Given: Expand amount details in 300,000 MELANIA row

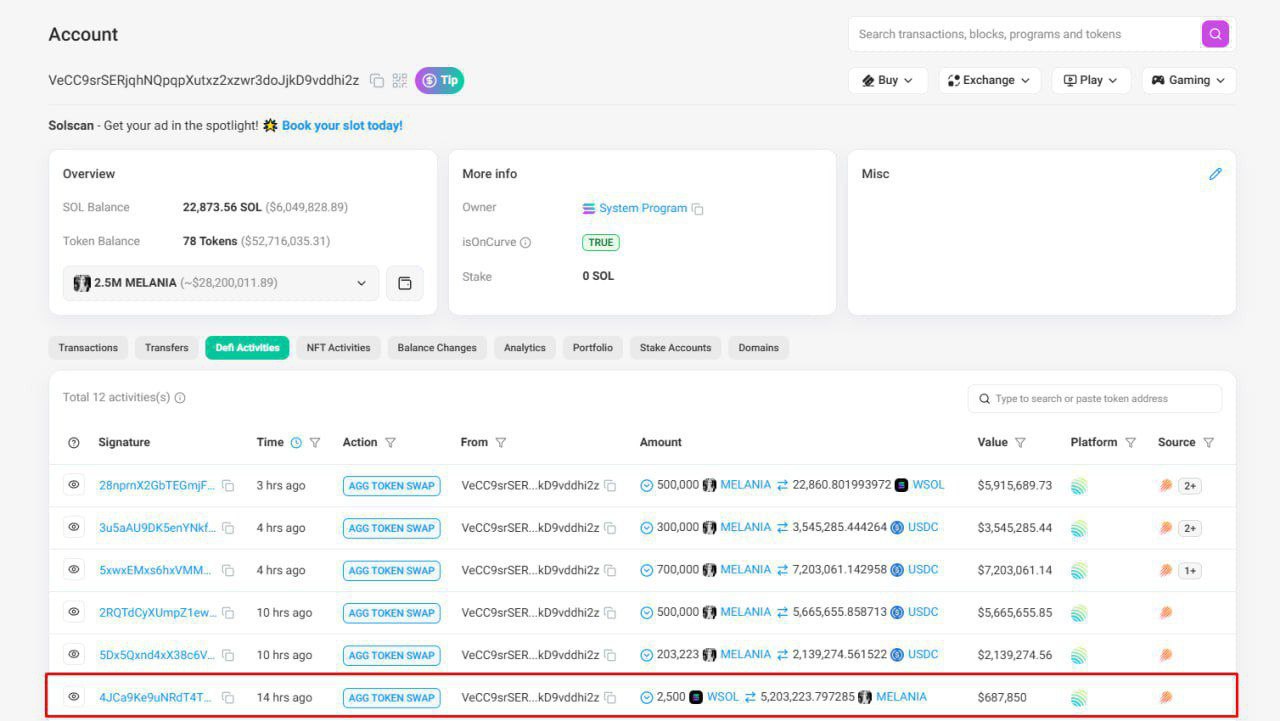Looking at the screenshot, I should coord(646,528).
